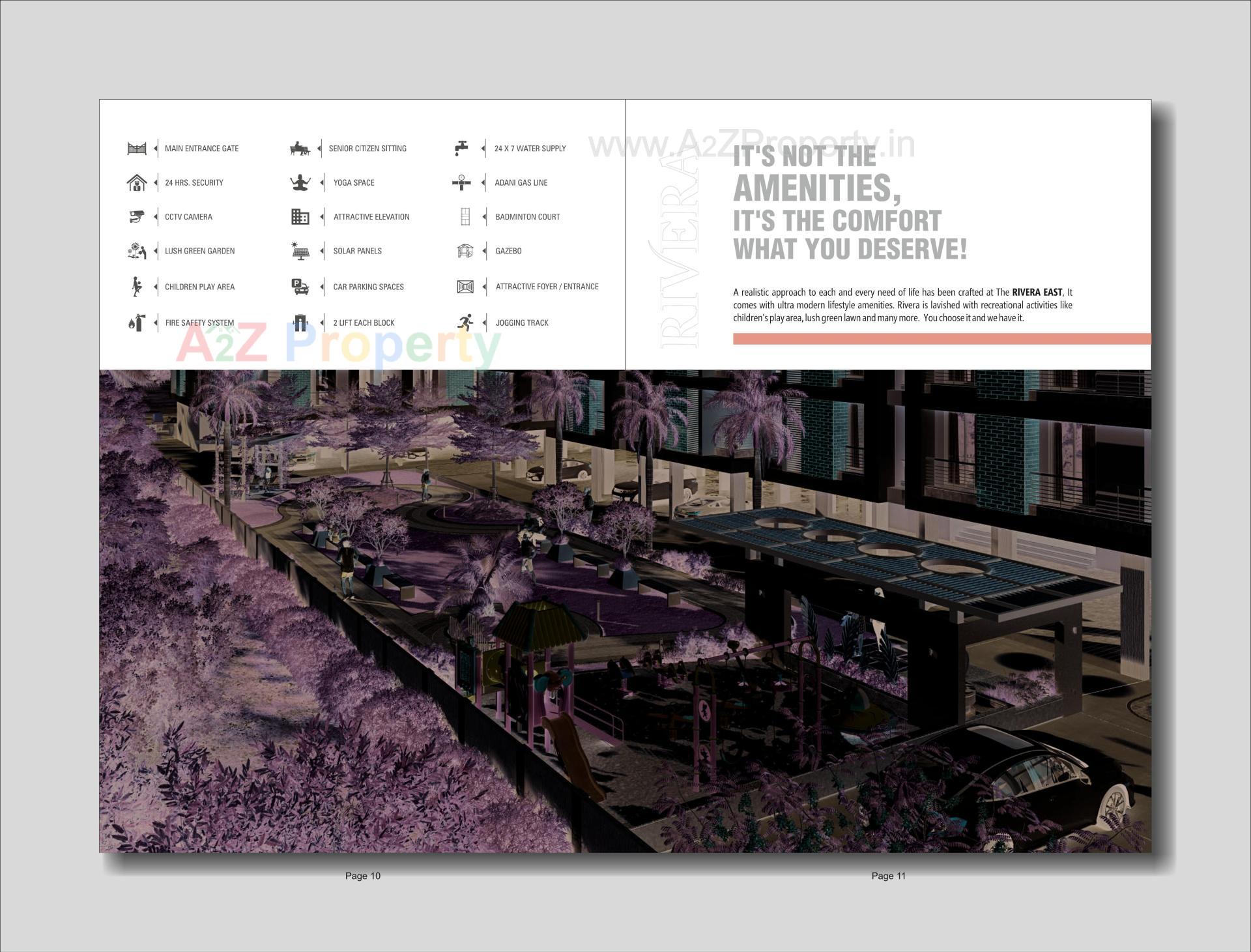Click the yoga space meditation icon

(x=300, y=182)
